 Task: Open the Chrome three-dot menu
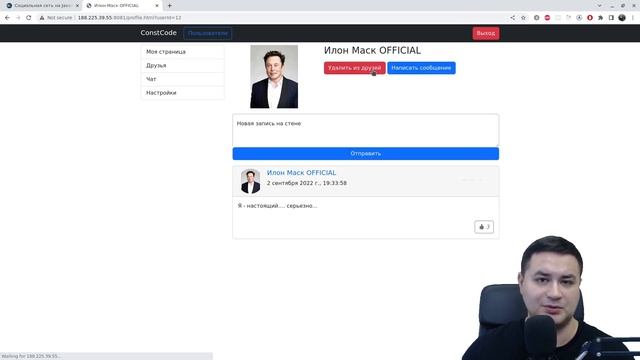(633, 18)
